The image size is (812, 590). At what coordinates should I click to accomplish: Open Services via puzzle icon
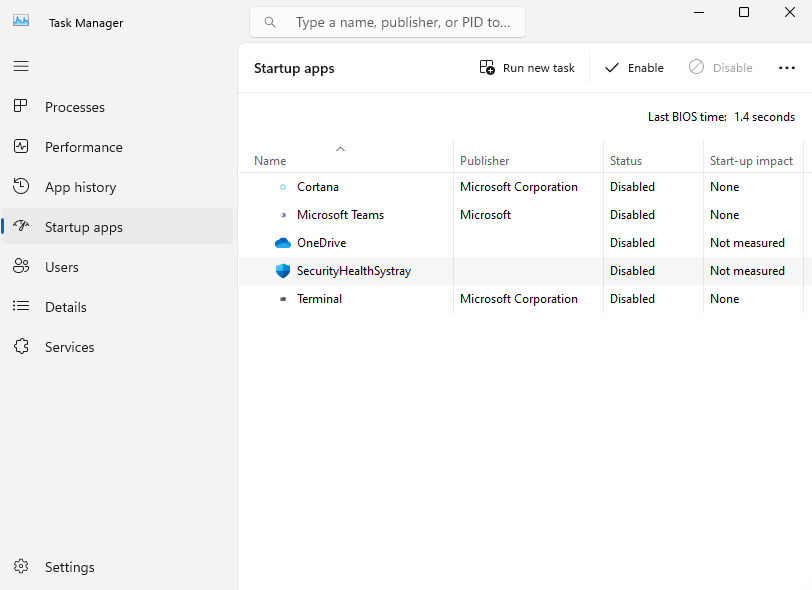(21, 347)
